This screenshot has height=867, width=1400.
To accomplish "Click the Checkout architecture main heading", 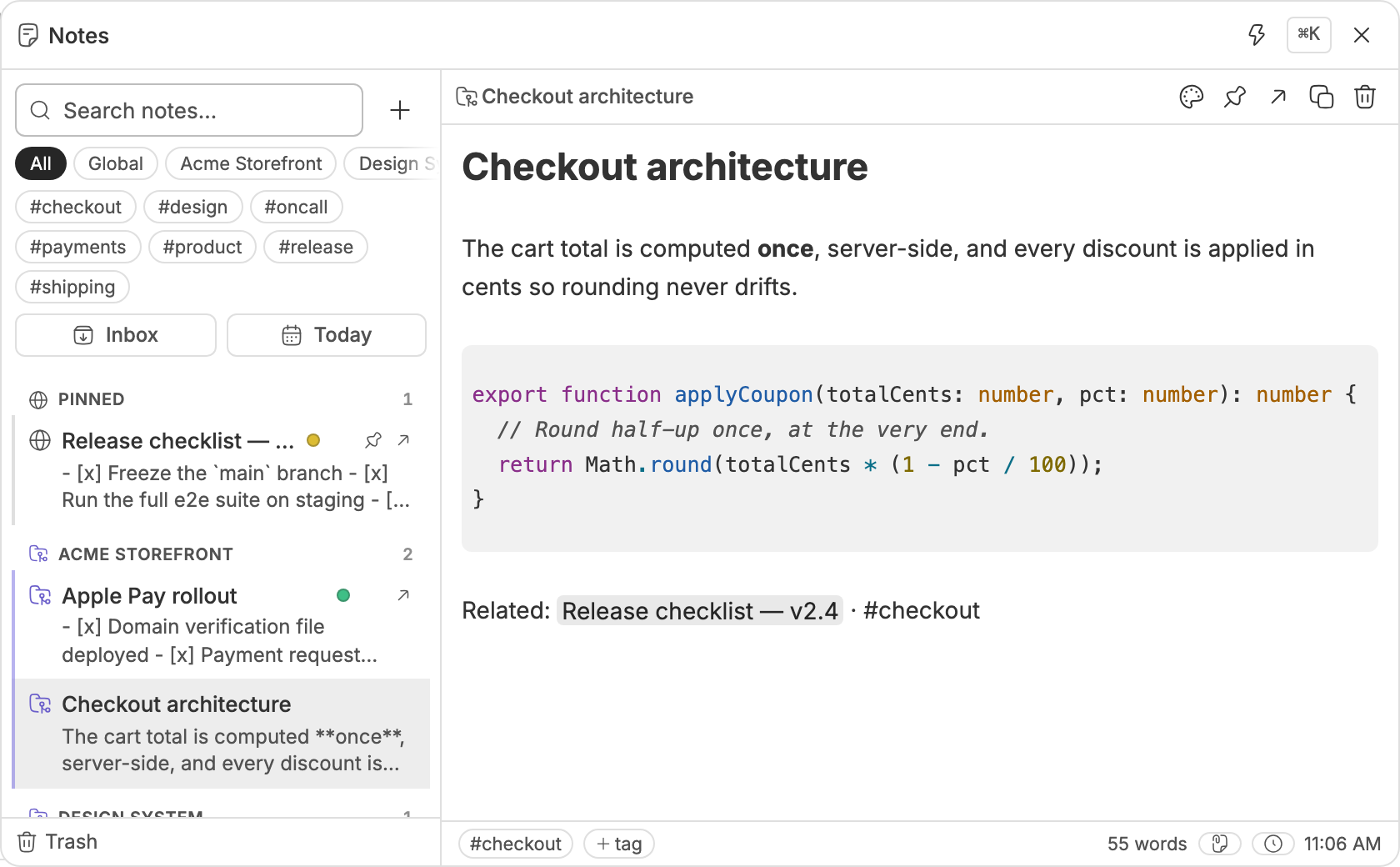I will click(x=665, y=167).
